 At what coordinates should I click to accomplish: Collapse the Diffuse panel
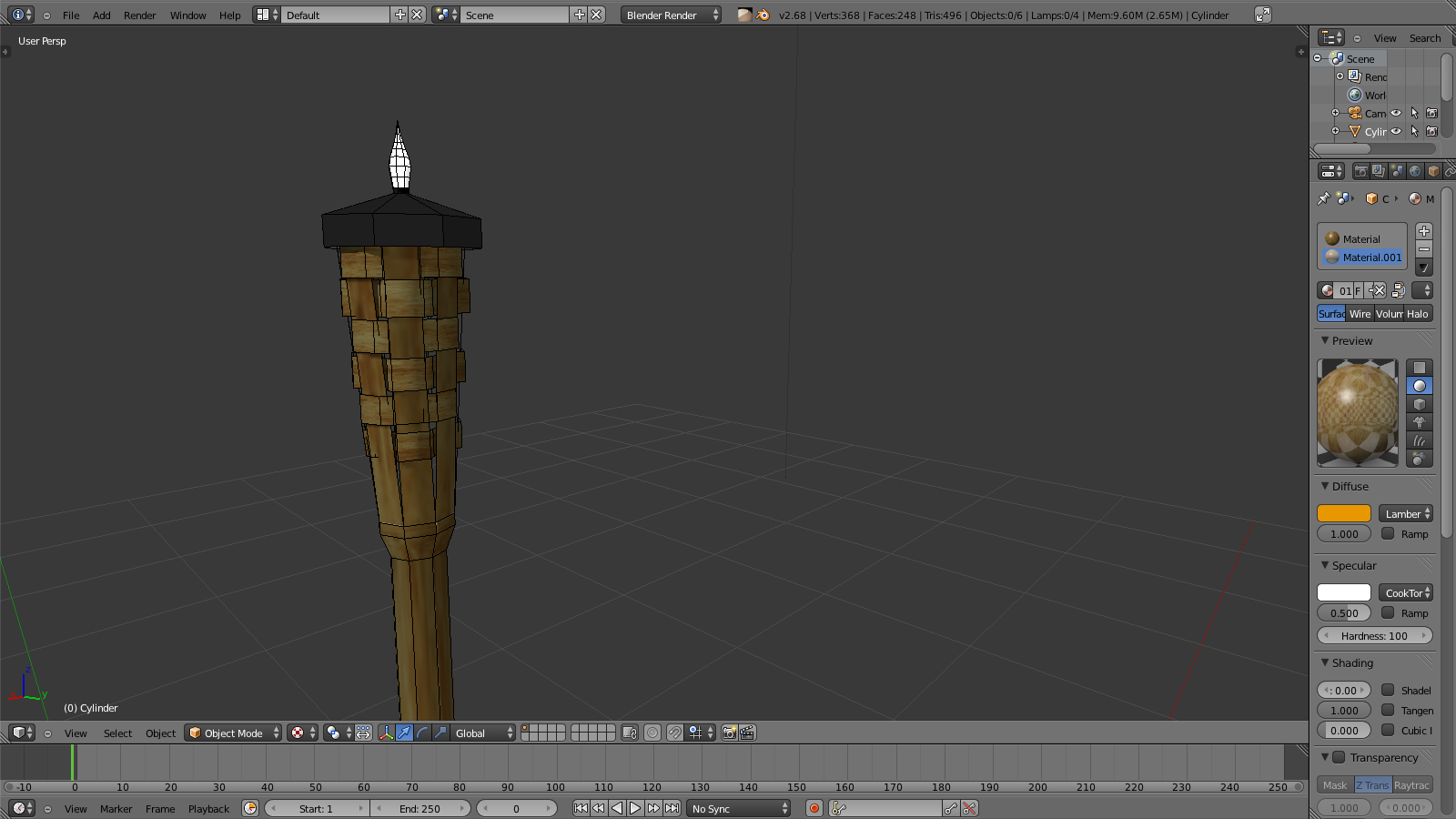pos(1325,486)
